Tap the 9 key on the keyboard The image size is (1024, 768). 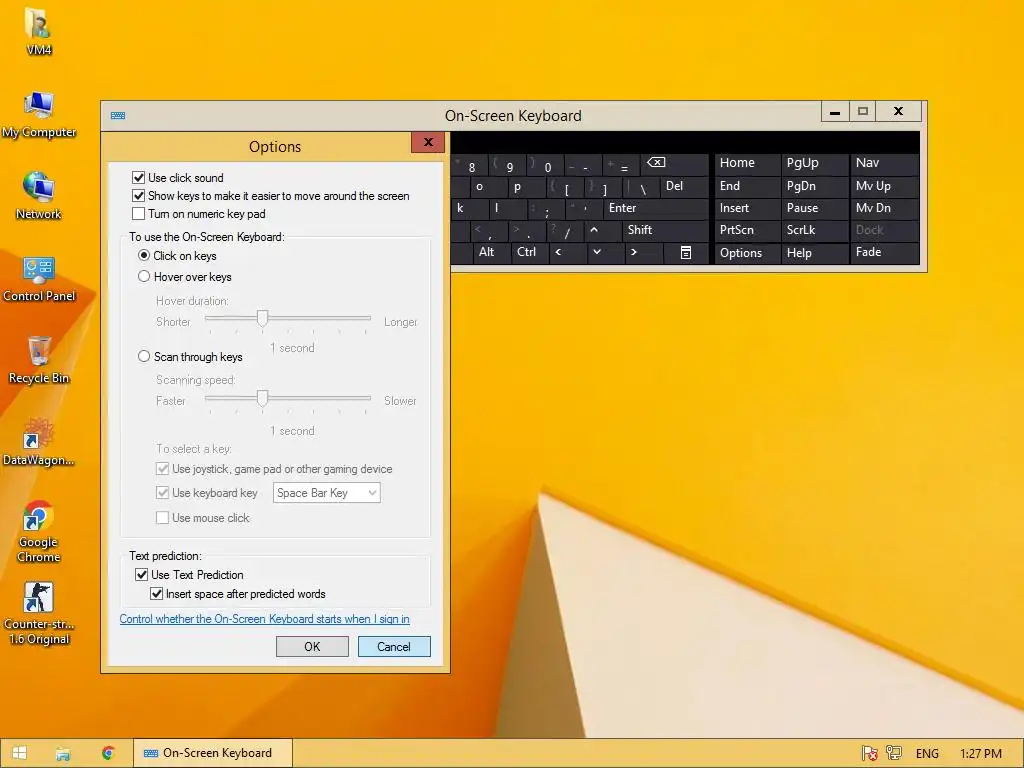(507, 166)
